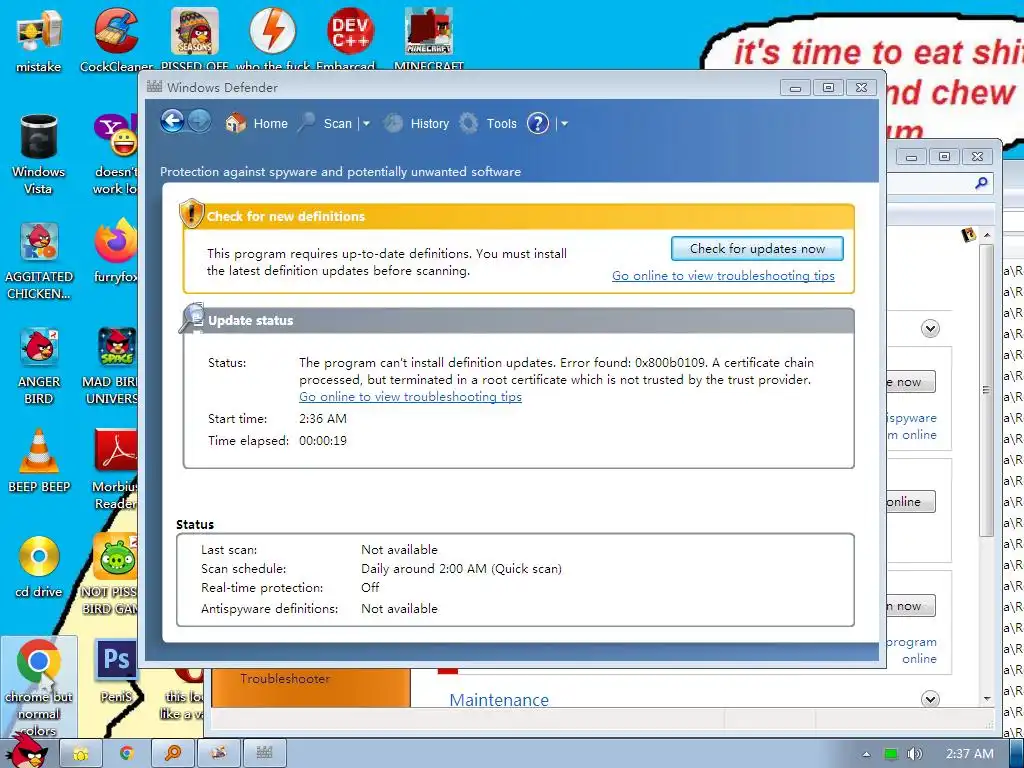Click the partially hidden 'online' button
Screen dimensions: 1024x768
point(910,502)
